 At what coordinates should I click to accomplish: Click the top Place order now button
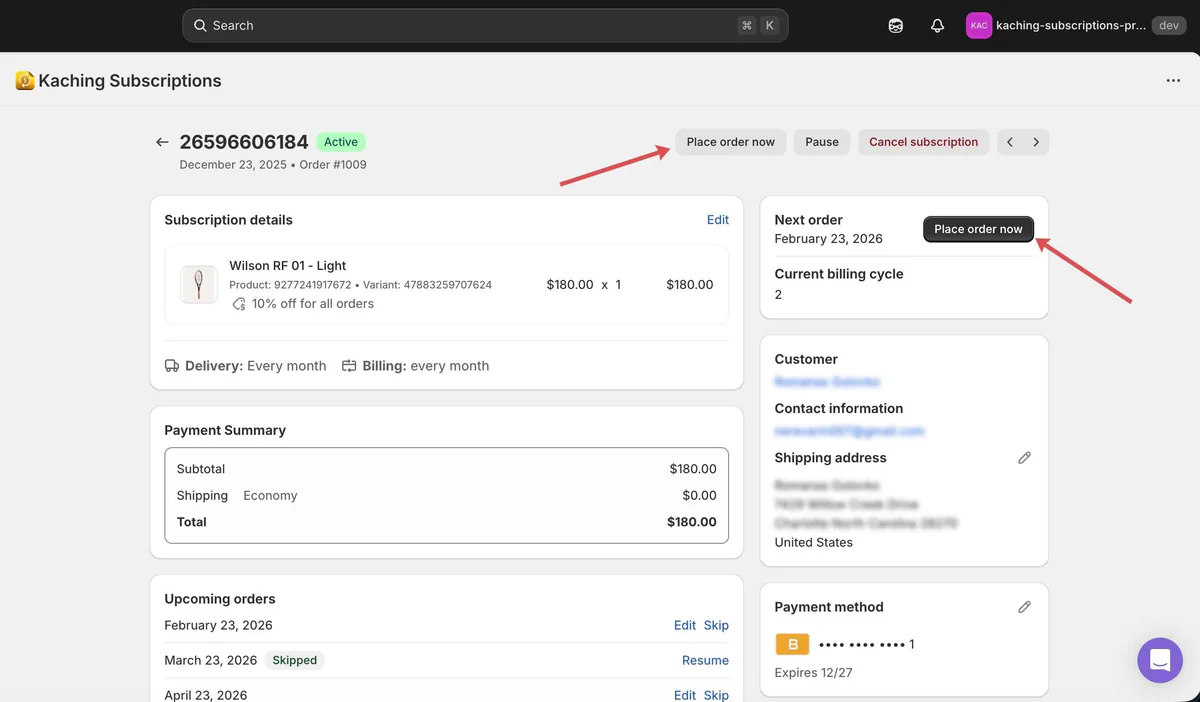[731, 142]
